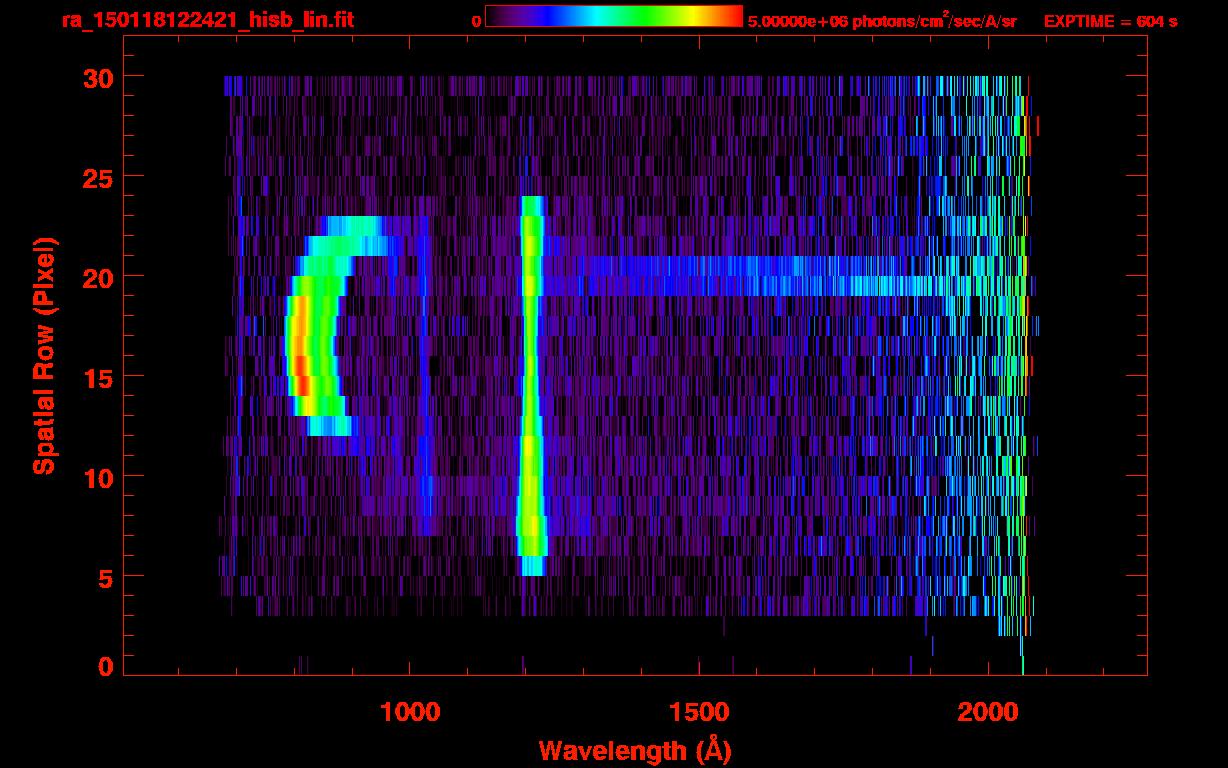
Task: Click the spatial row tick label 5
Action: coord(105,577)
